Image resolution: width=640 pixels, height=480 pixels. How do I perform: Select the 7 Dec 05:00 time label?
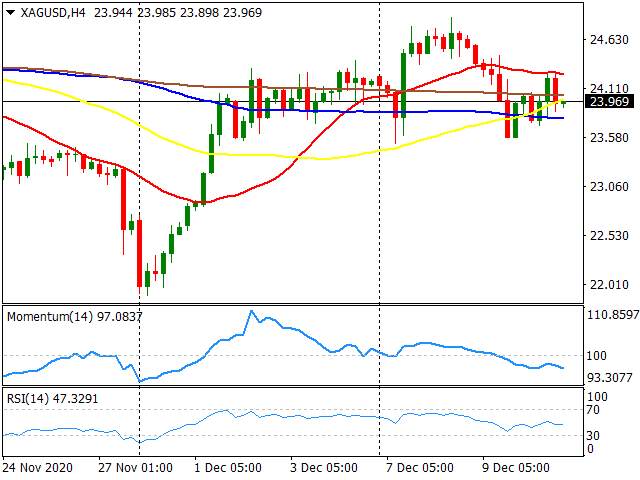420,467
